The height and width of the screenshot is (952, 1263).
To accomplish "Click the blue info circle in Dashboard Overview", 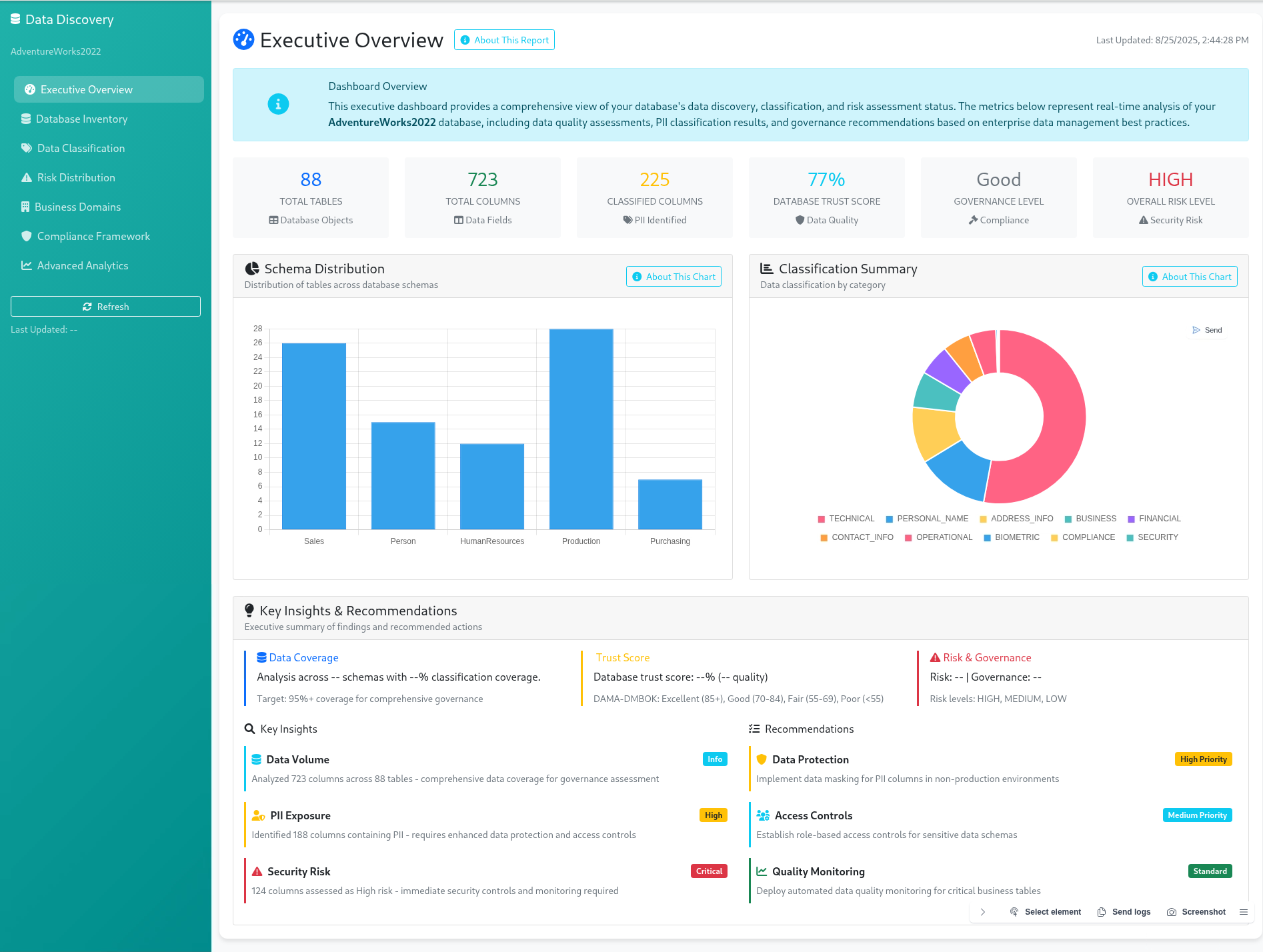I will pyautogui.click(x=278, y=105).
